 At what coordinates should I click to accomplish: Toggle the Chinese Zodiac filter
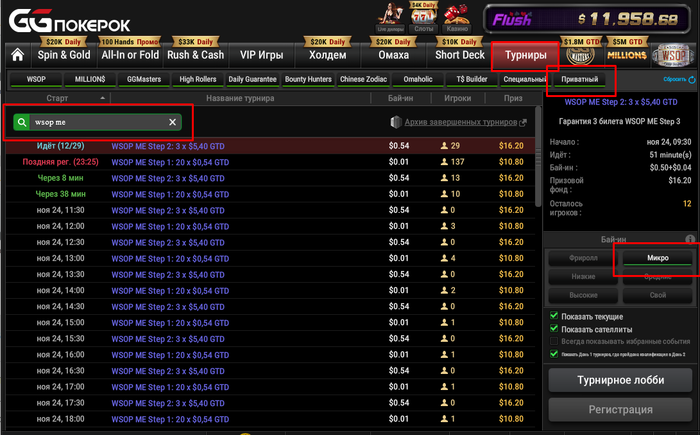coord(363,79)
